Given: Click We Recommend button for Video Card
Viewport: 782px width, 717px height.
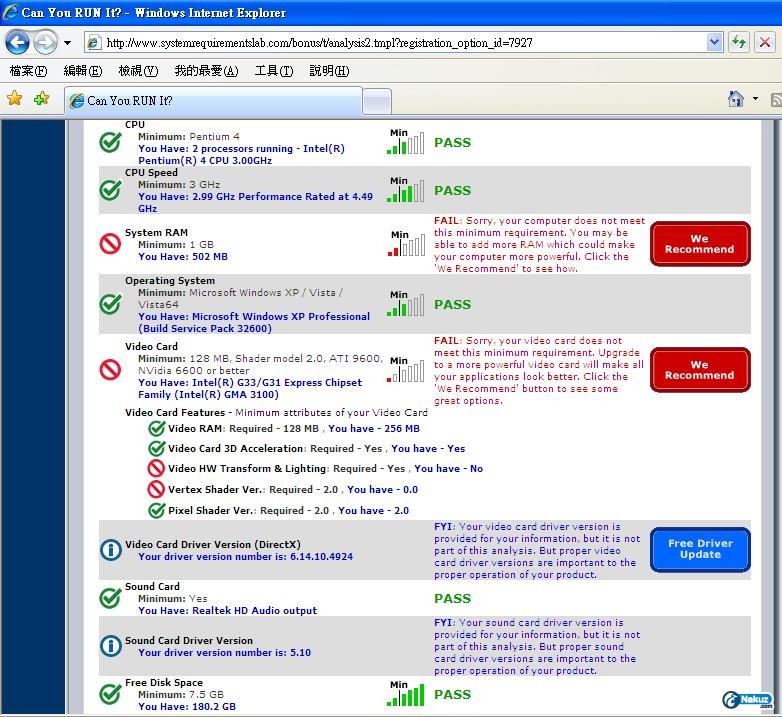Looking at the screenshot, I should pos(699,370).
